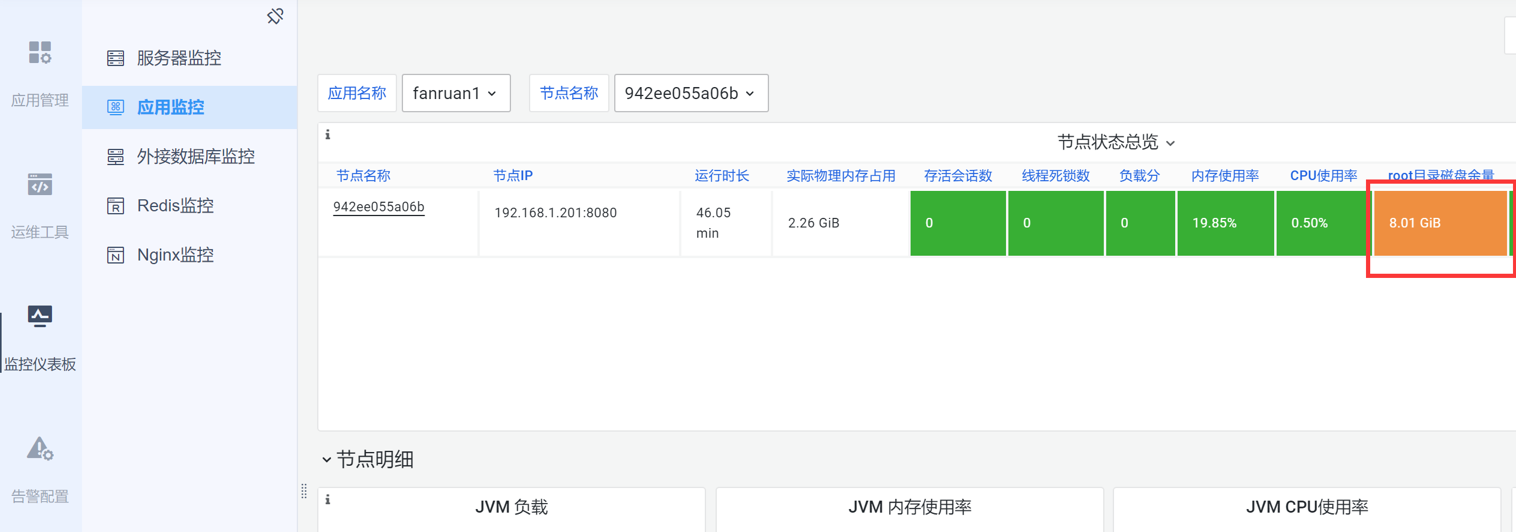Sort by 存活会话数 column header
This screenshot has width=1516, height=532.
958,175
